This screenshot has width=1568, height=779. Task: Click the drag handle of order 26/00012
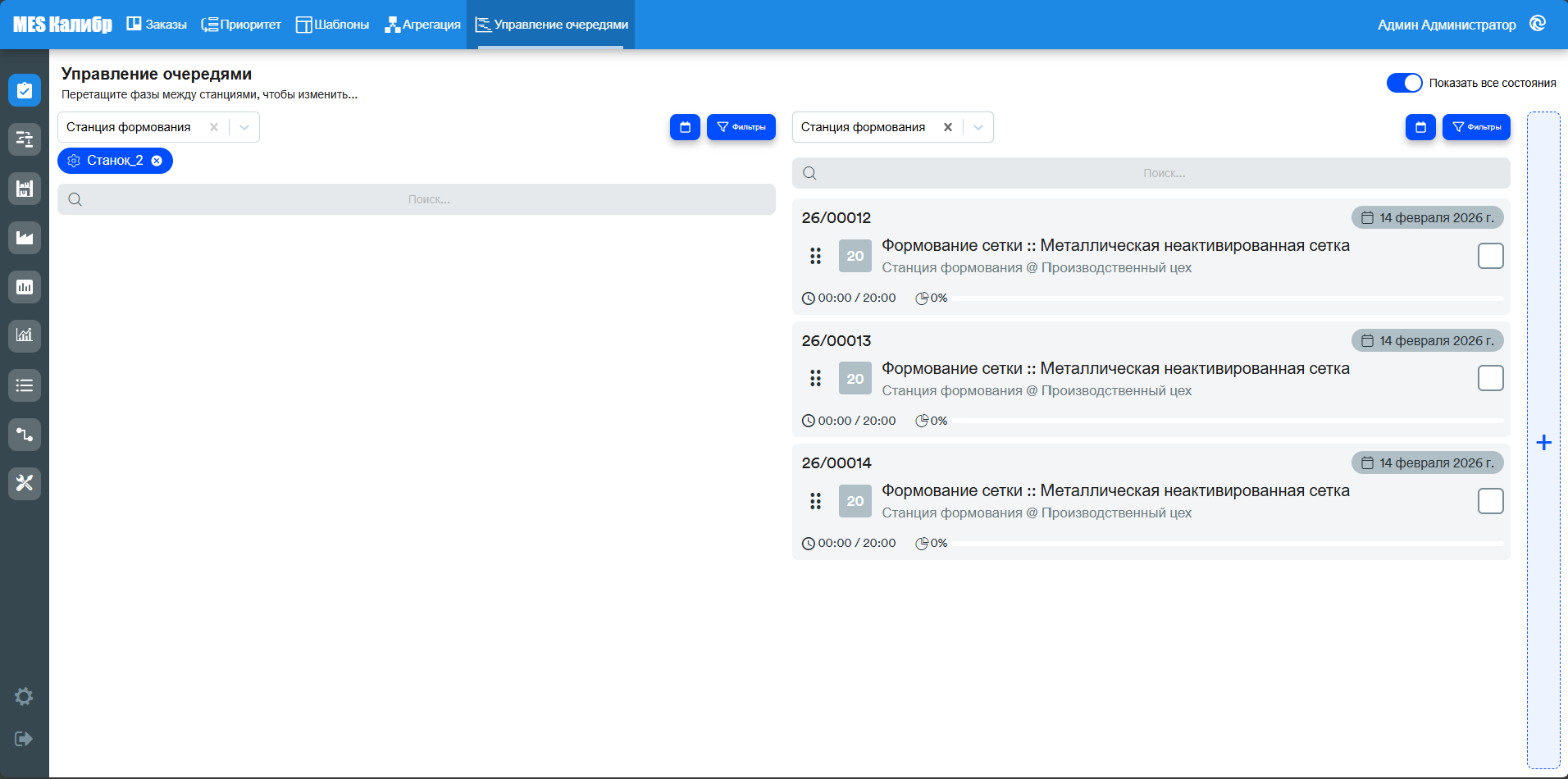[815, 256]
